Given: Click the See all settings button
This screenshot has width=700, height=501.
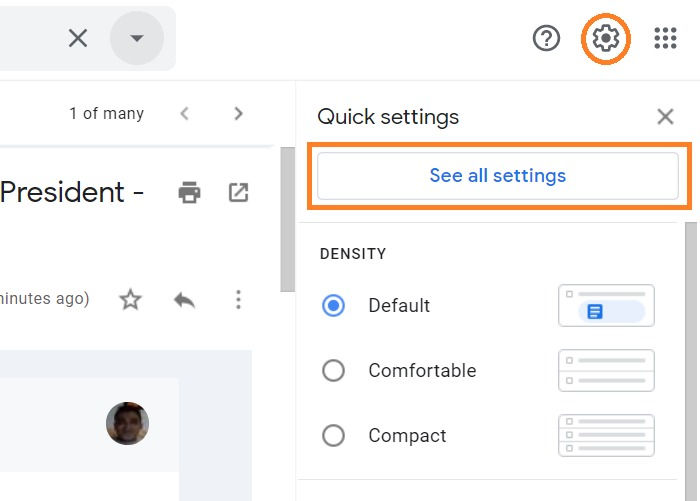Looking at the screenshot, I should coord(497,176).
